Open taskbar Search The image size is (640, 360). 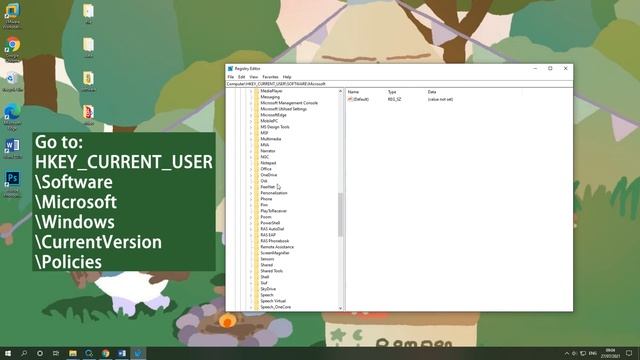24,353
